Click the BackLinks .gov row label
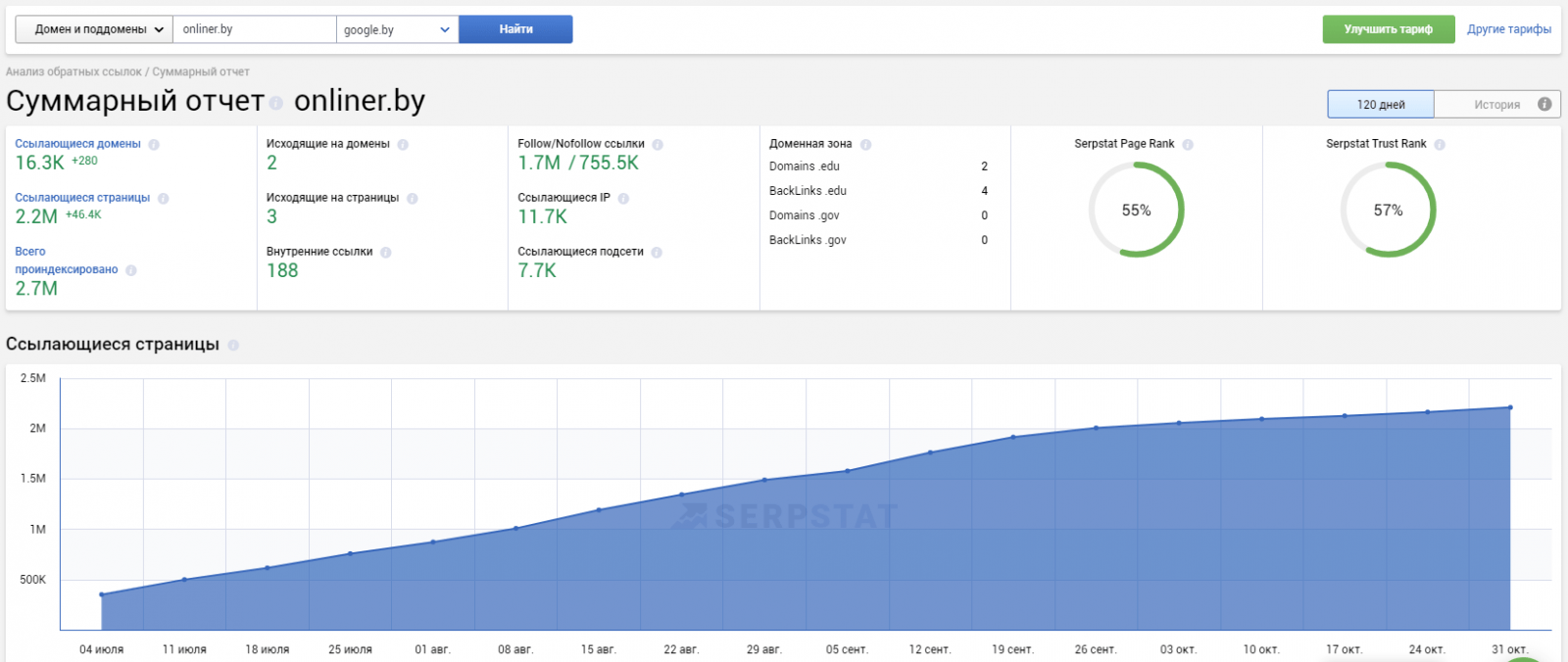The height and width of the screenshot is (662, 1568). pos(808,240)
